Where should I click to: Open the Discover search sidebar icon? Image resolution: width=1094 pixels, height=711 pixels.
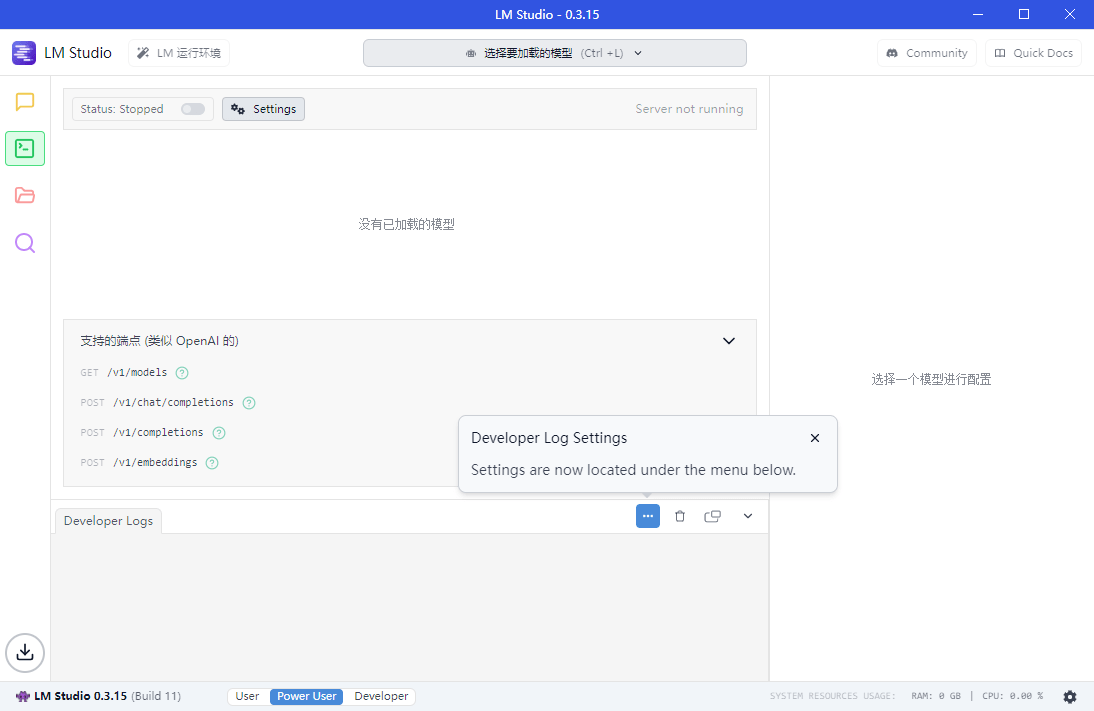click(25, 243)
